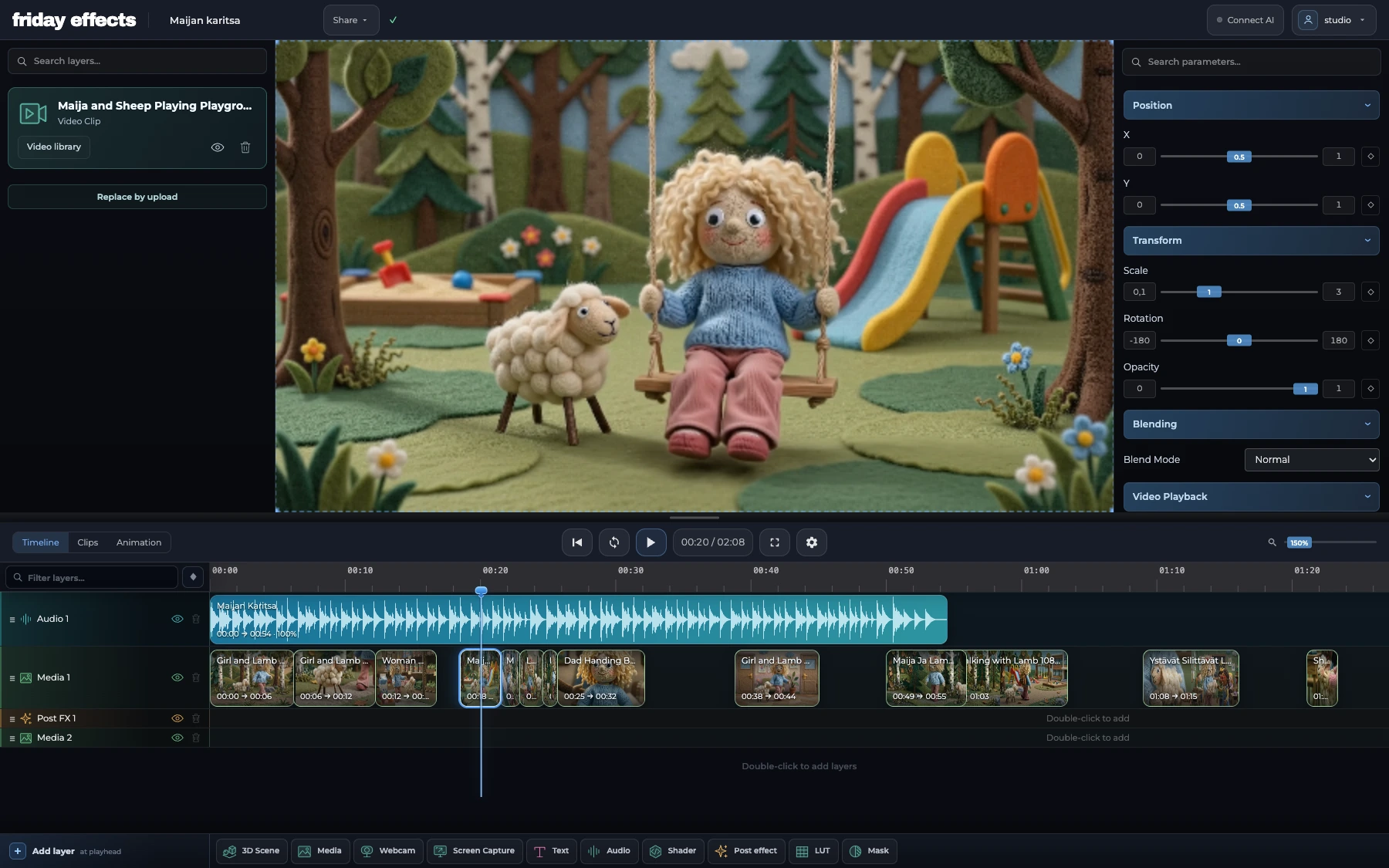Hide the Media 1 track

(177, 677)
